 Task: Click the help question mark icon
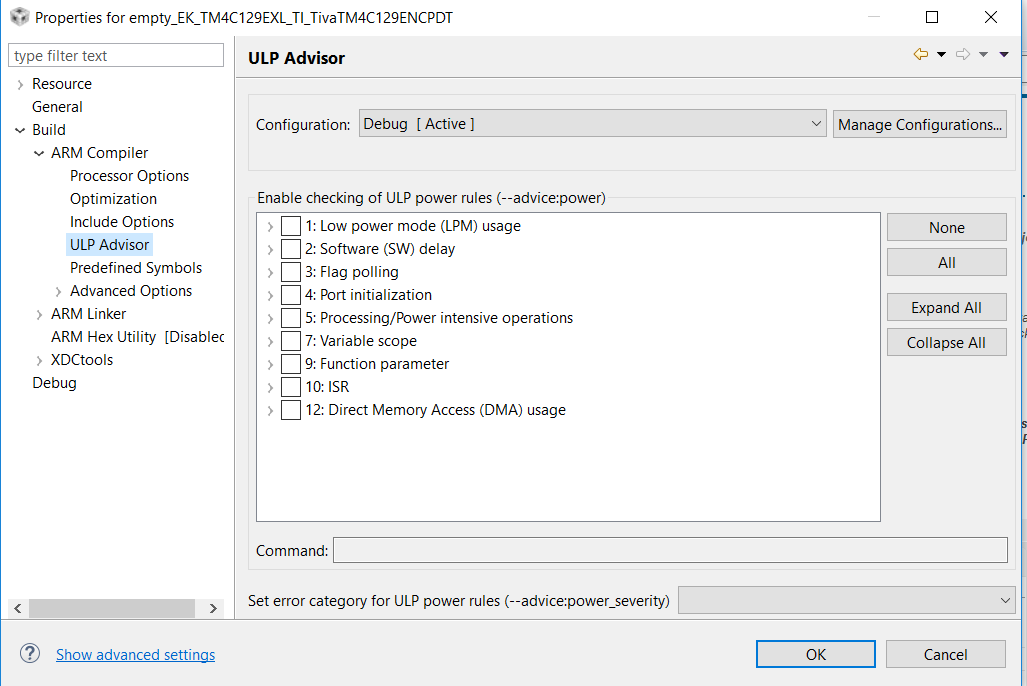30,654
